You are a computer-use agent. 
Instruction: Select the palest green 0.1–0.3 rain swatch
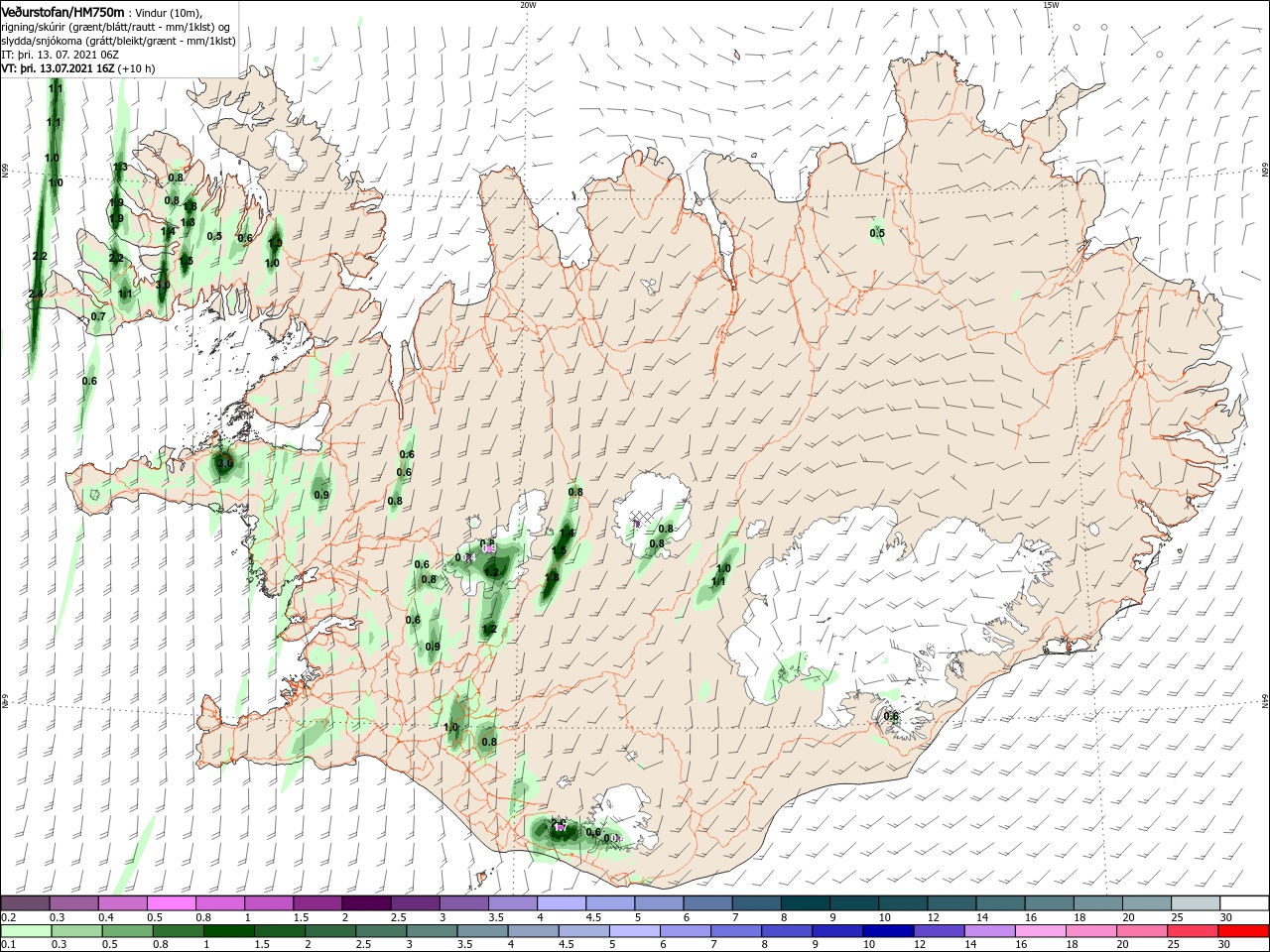(x=26, y=930)
